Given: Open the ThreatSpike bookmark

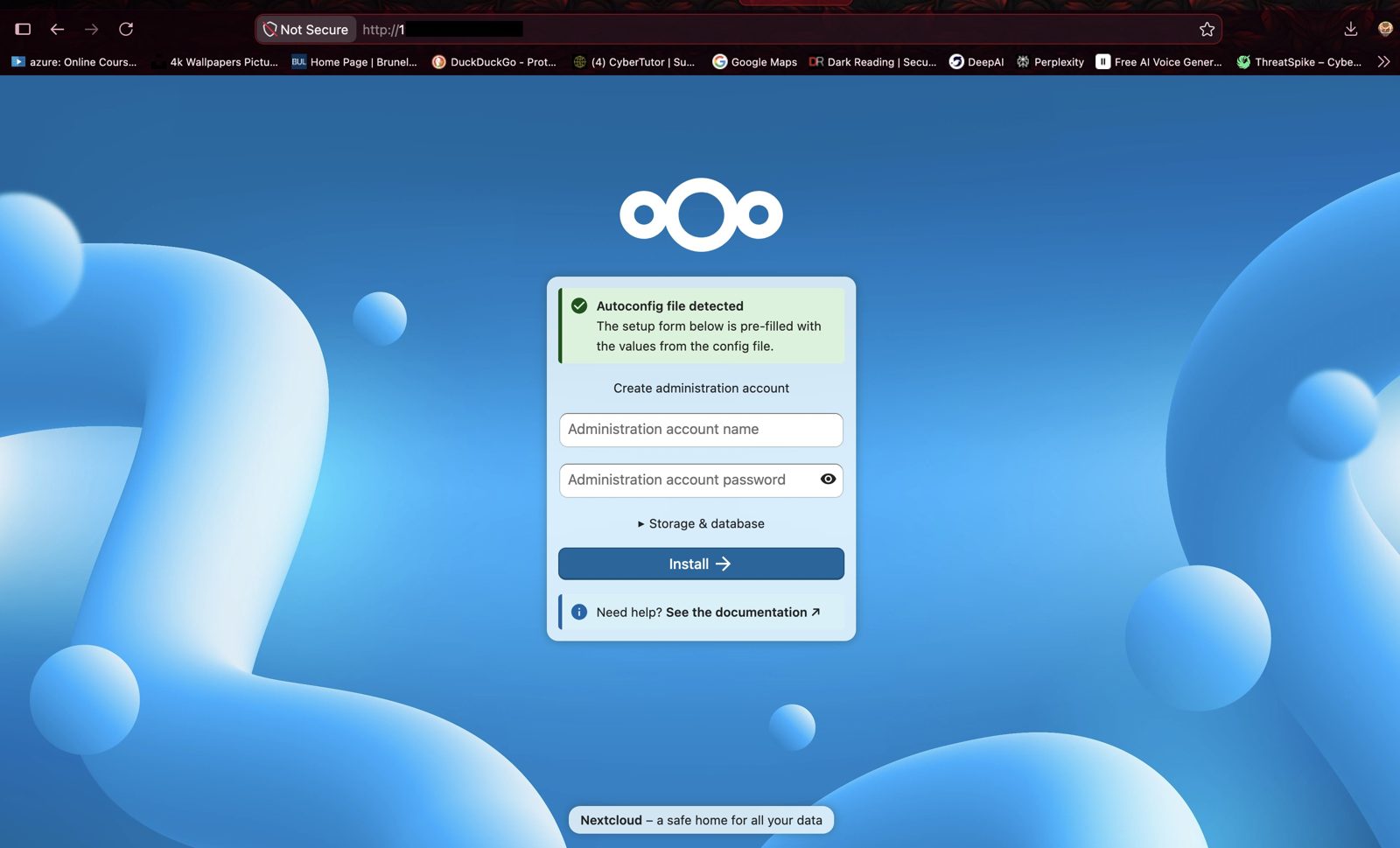Looking at the screenshot, I should (1299, 62).
